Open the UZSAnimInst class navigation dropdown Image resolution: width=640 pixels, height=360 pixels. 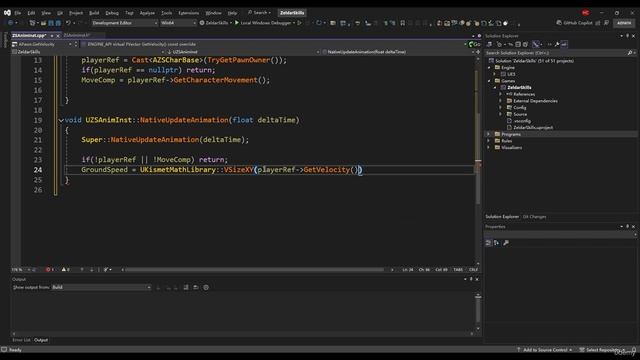click(243, 52)
